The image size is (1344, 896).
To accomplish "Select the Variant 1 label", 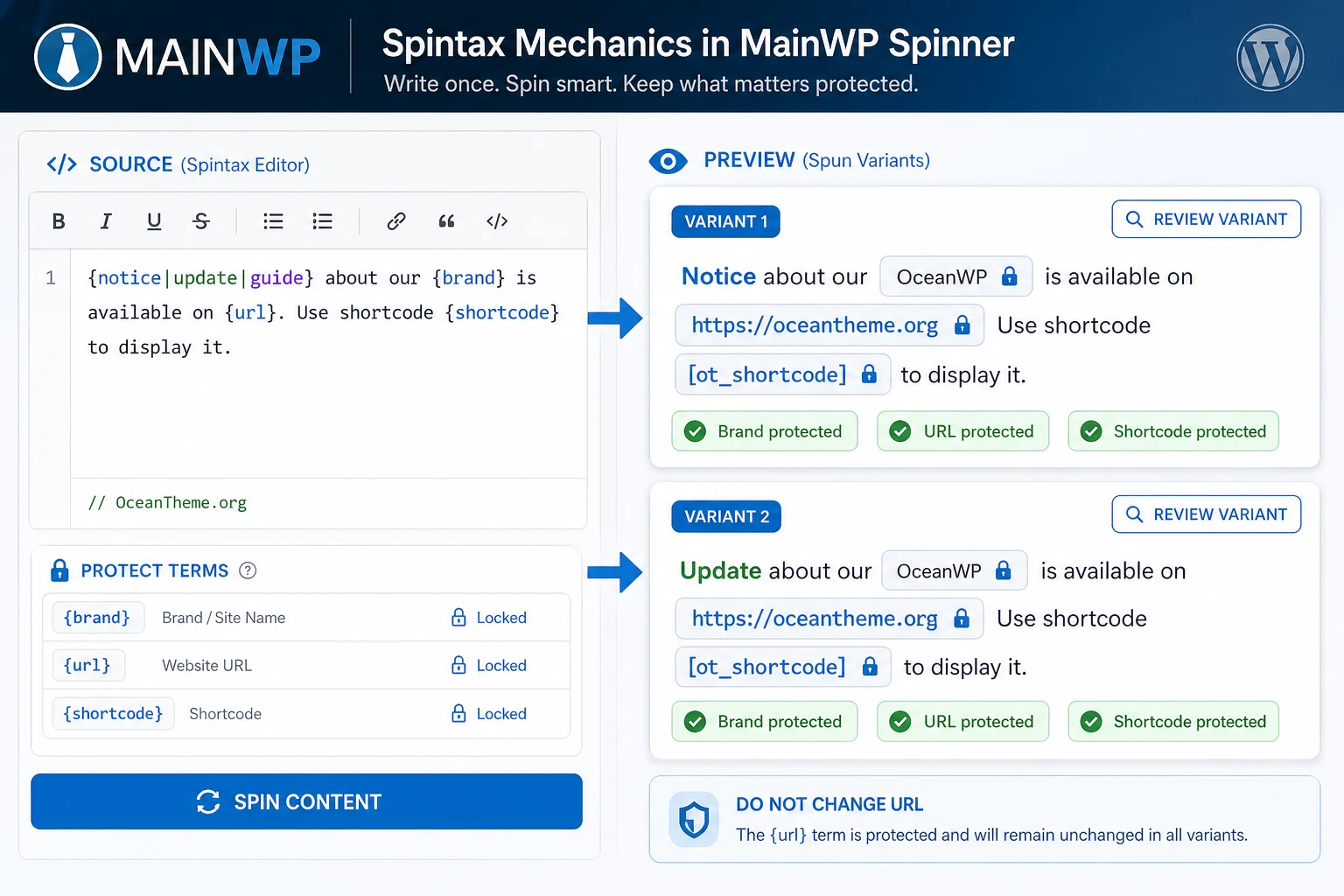I will tap(725, 221).
